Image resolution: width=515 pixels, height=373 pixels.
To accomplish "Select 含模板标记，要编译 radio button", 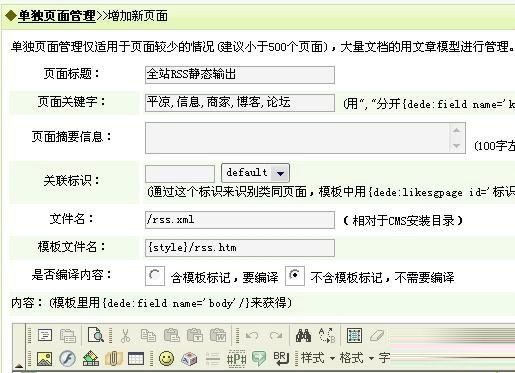I will tap(155, 276).
